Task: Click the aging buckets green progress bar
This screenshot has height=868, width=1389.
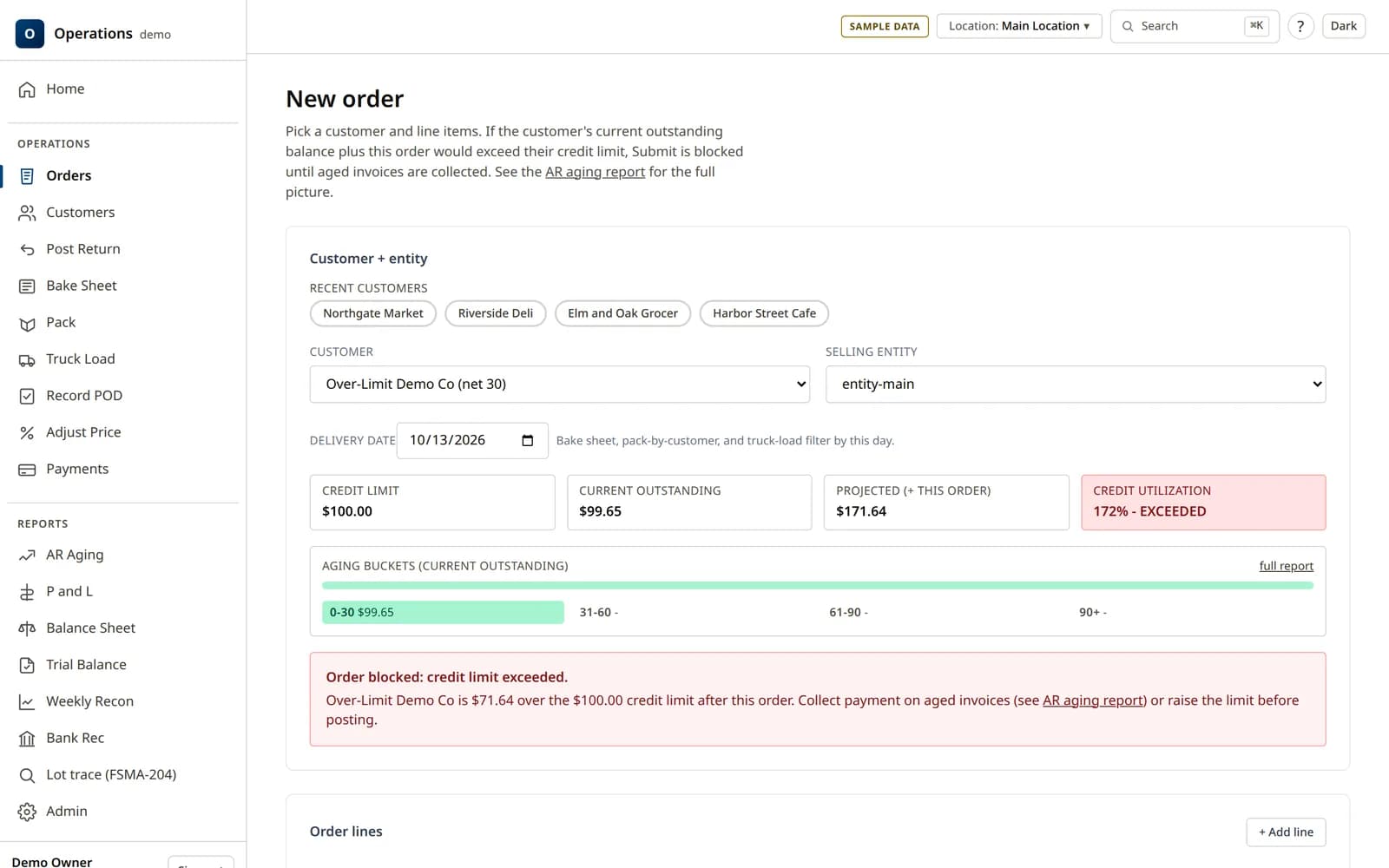Action: [x=817, y=586]
